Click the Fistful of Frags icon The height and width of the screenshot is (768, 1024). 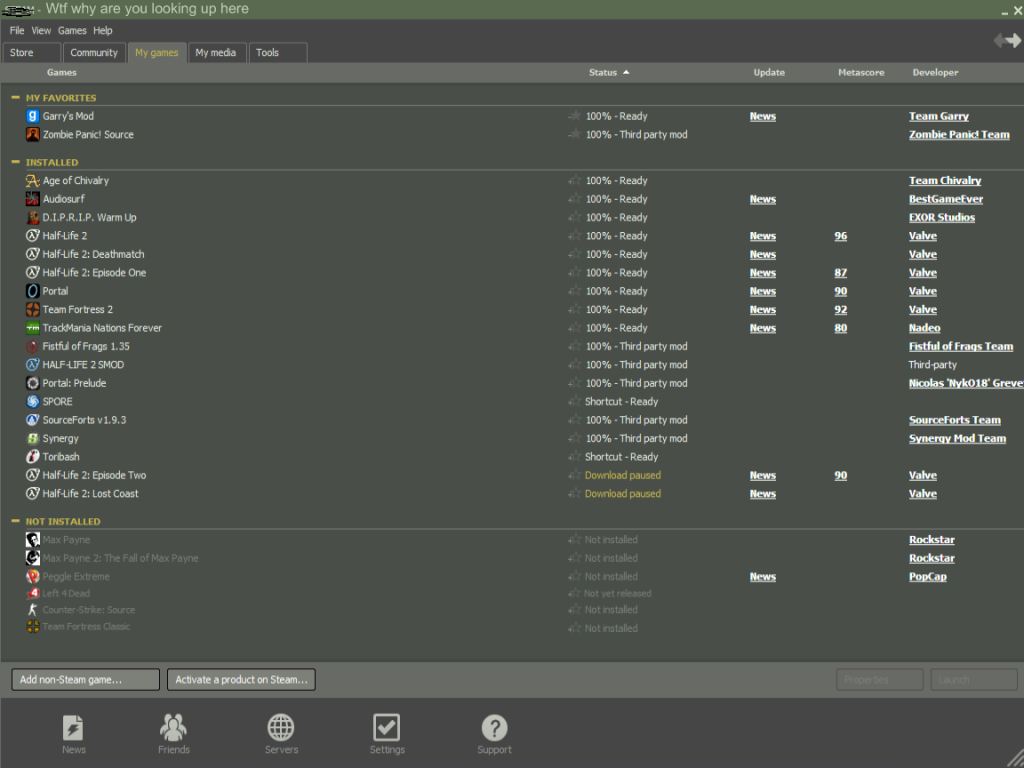click(x=33, y=346)
